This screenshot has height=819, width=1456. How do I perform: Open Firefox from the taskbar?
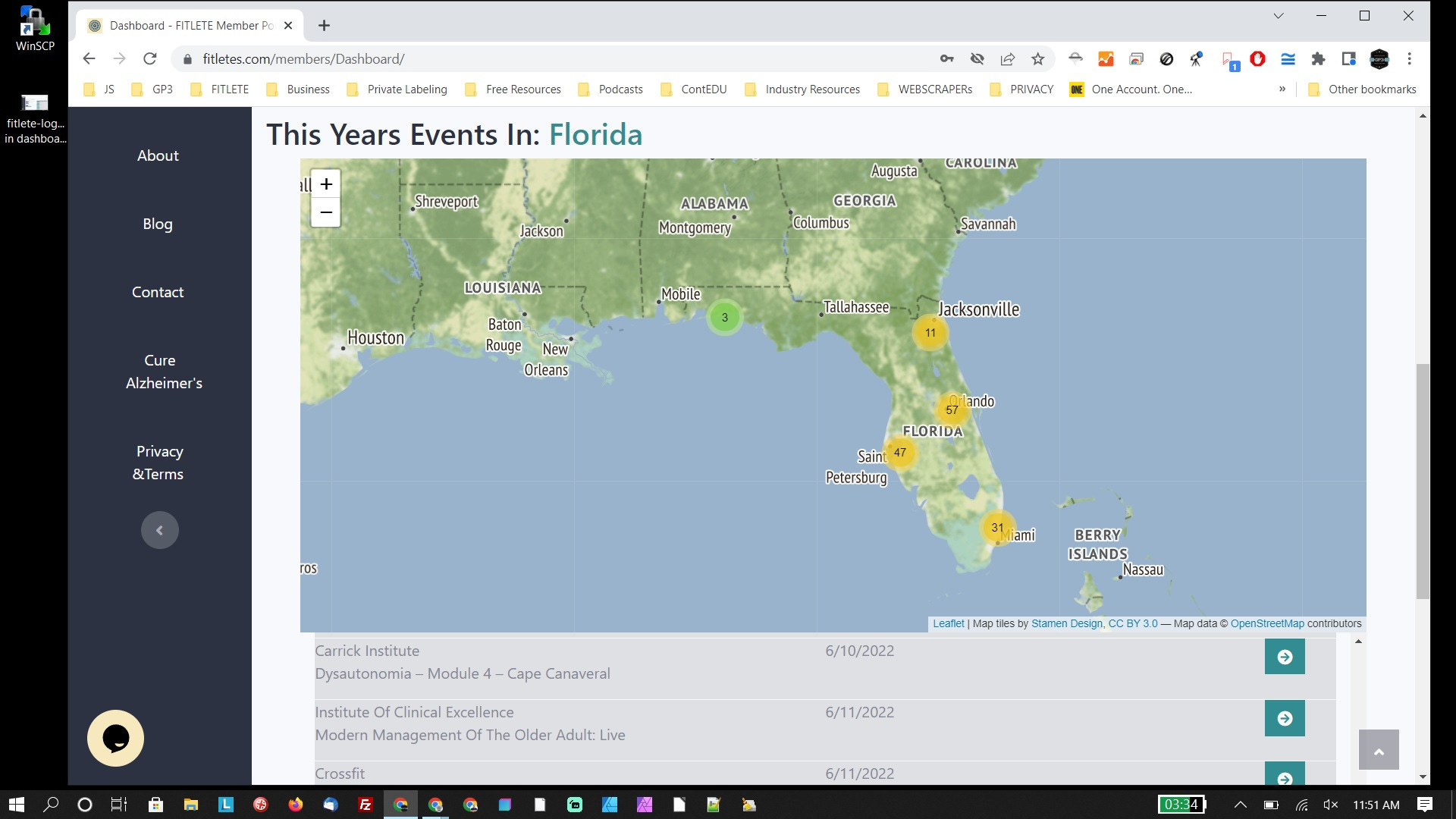[x=295, y=805]
